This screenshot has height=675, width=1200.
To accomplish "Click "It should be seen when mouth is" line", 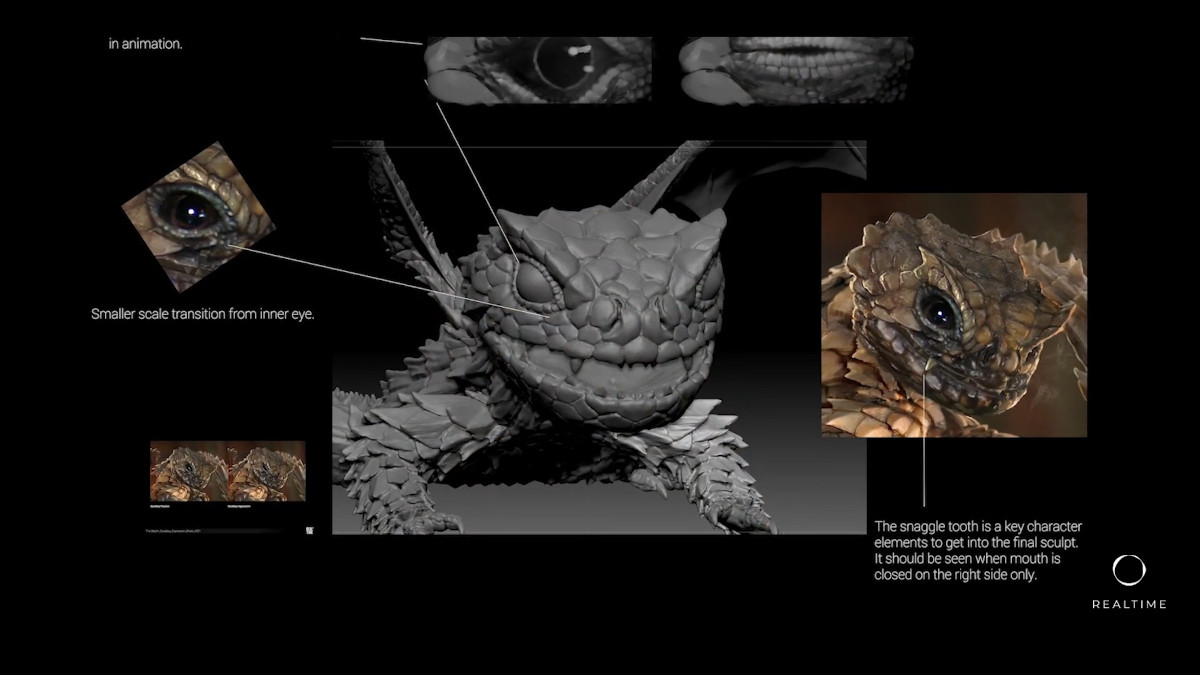I will [967, 559].
